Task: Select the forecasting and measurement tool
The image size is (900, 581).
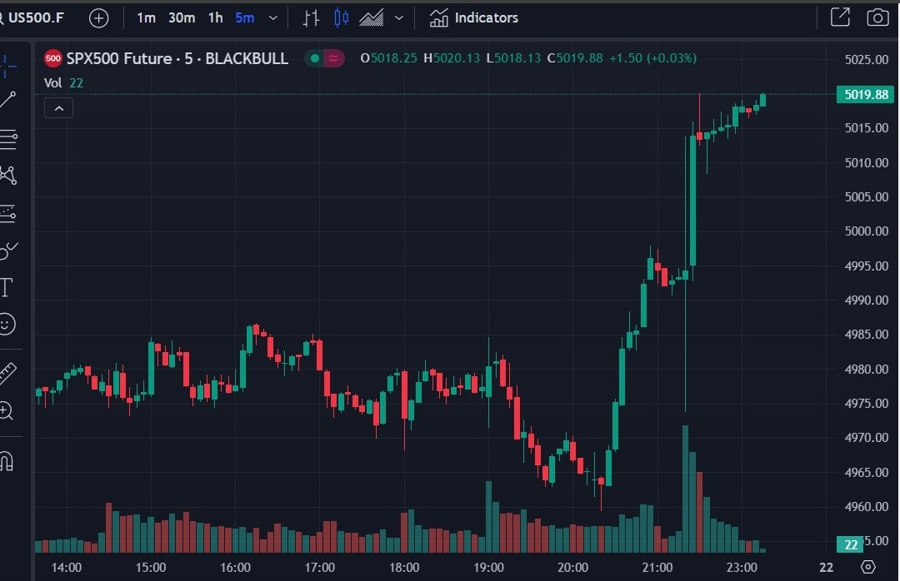Action: [x=8, y=214]
